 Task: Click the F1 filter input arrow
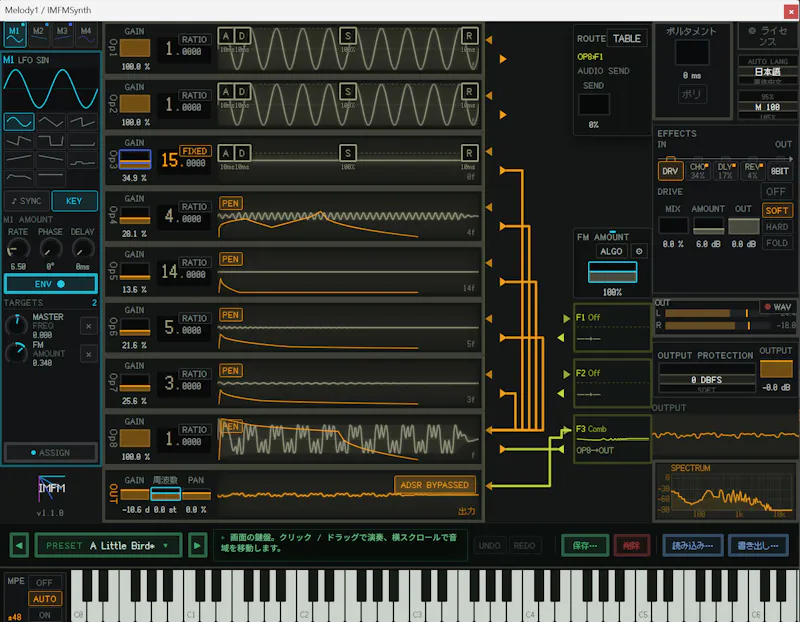click(x=566, y=318)
